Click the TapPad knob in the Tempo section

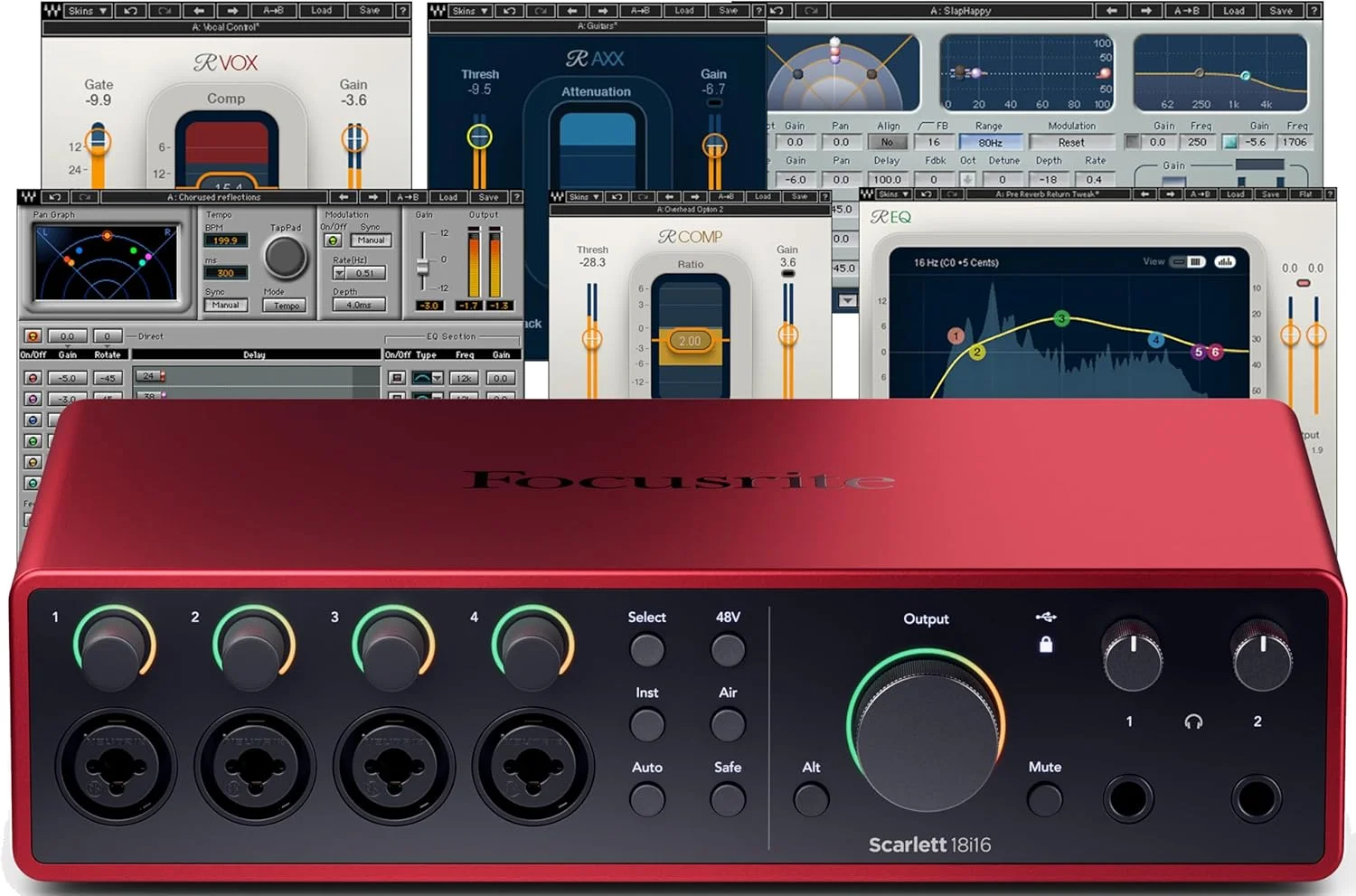[x=285, y=258]
